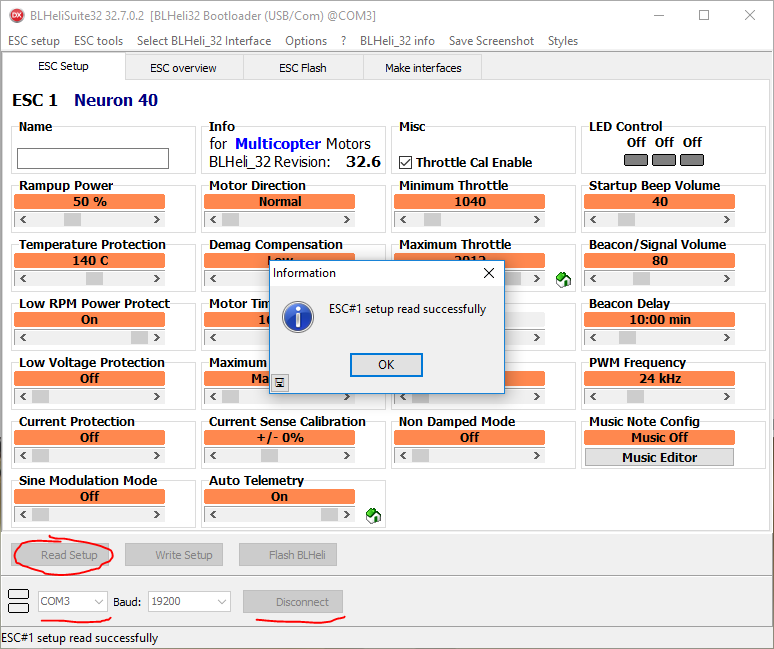Click the Motor Direction Normal value

[x=279, y=201]
